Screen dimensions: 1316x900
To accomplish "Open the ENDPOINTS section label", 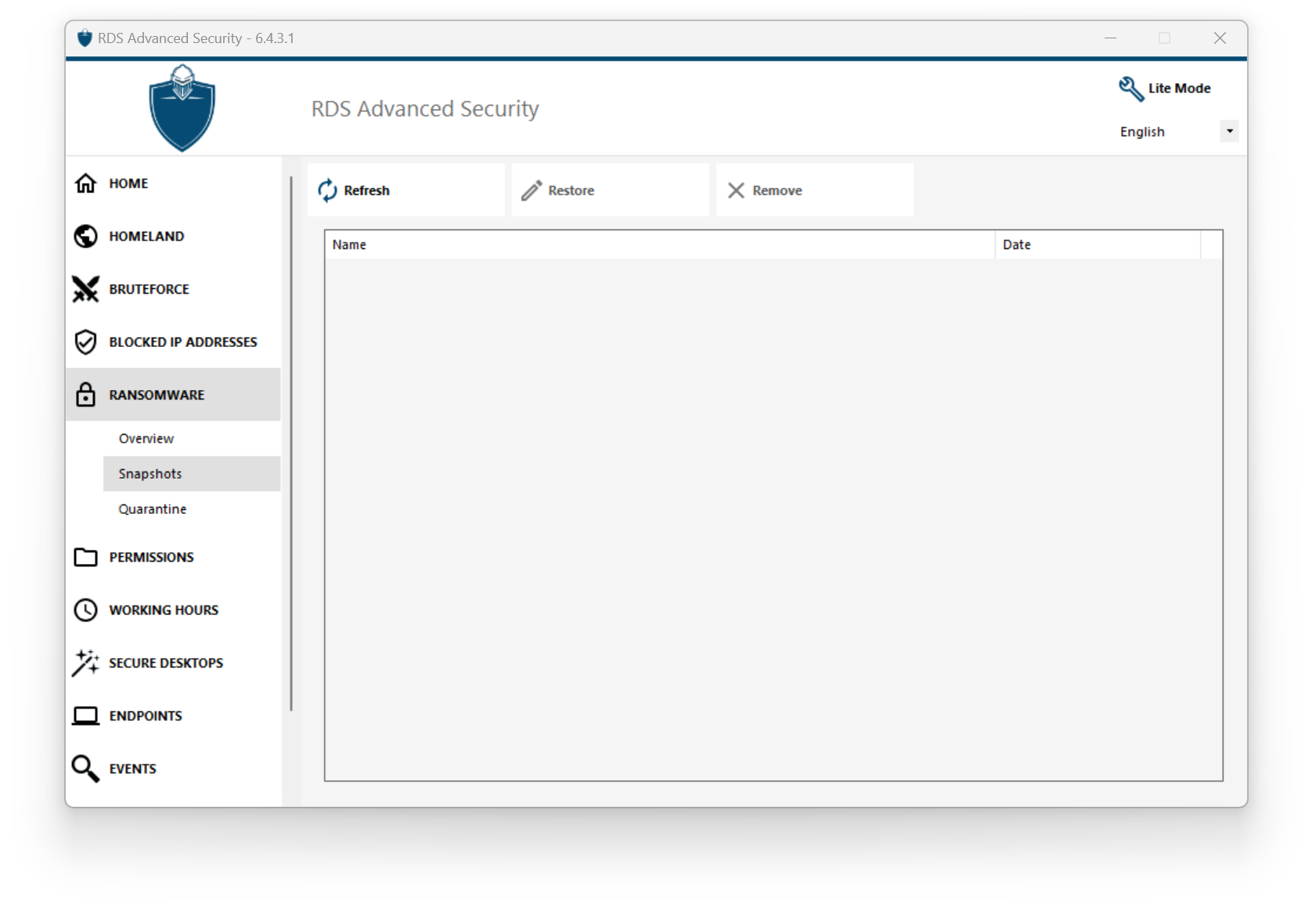I will click(x=146, y=716).
